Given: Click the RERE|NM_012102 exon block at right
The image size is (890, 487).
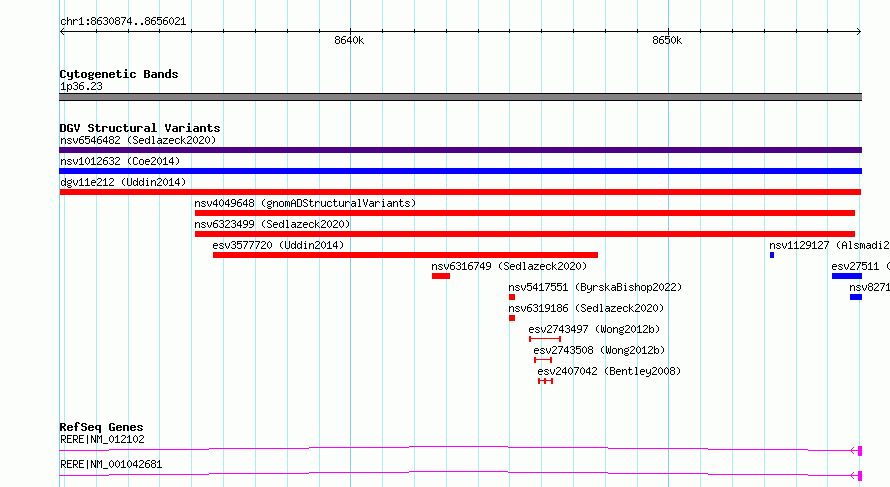Looking at the screenshot, I should tap(860, 451).
